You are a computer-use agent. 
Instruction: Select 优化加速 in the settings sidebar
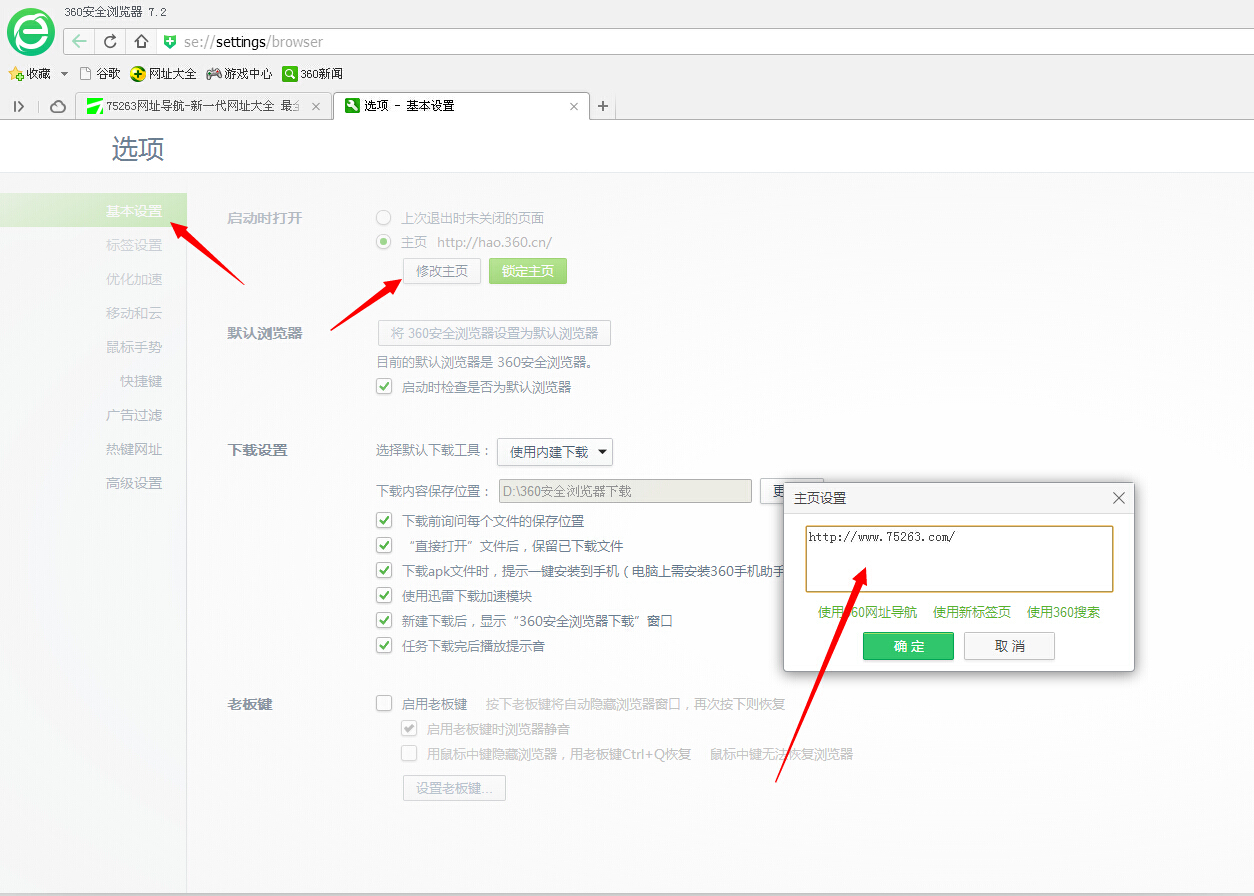click(134, 279)
